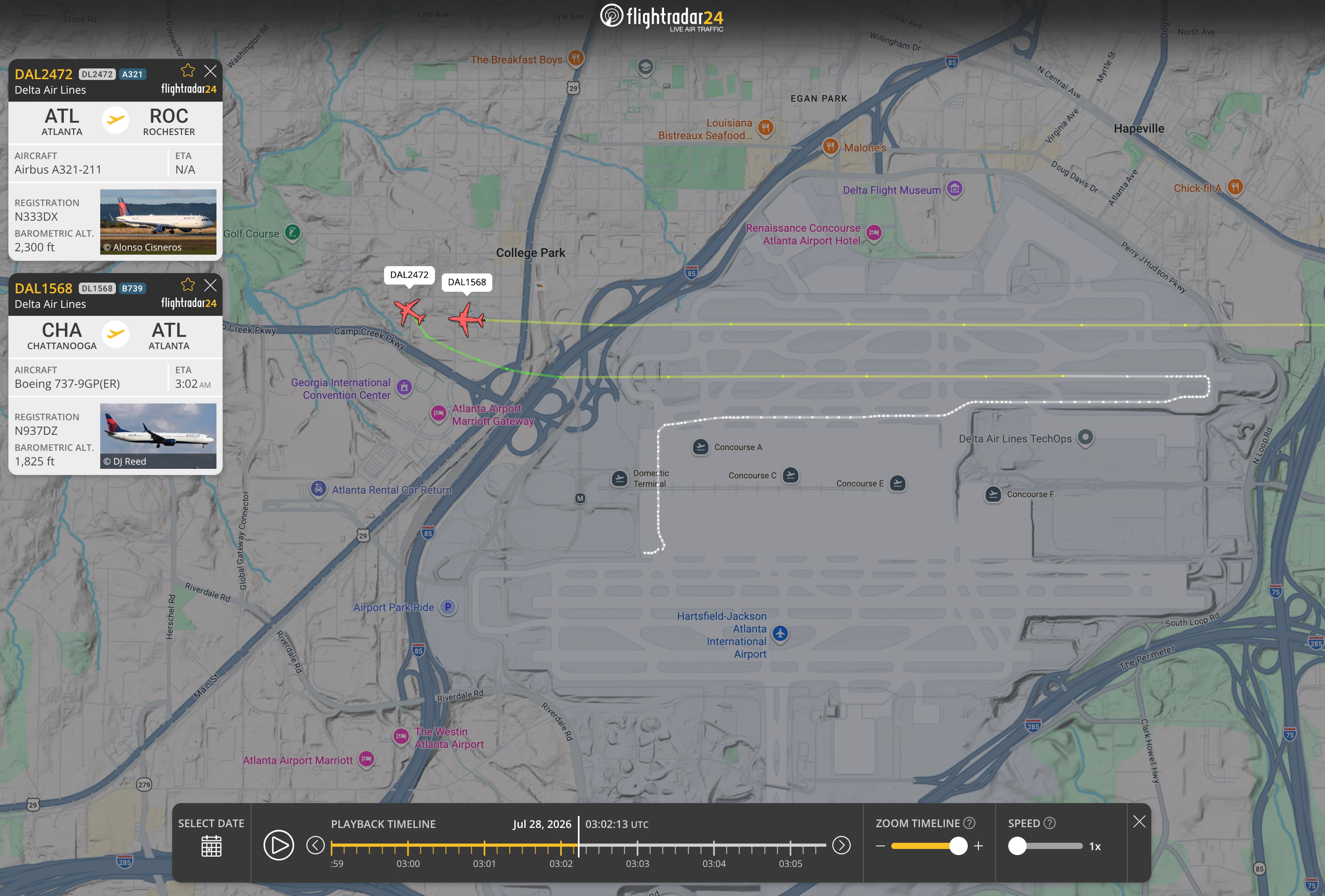1325x896 pixels.
Task: Click the 03:04 tick on playback timeline
Action: 714,848
